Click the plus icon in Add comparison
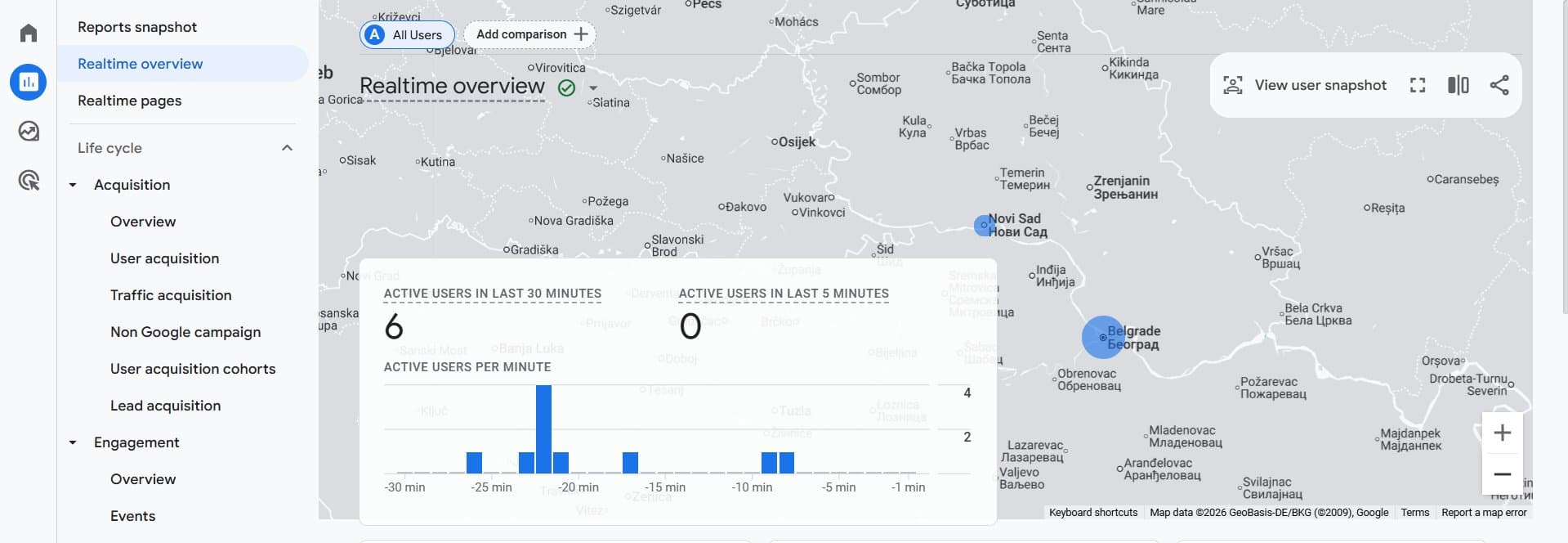 [580, 34]
